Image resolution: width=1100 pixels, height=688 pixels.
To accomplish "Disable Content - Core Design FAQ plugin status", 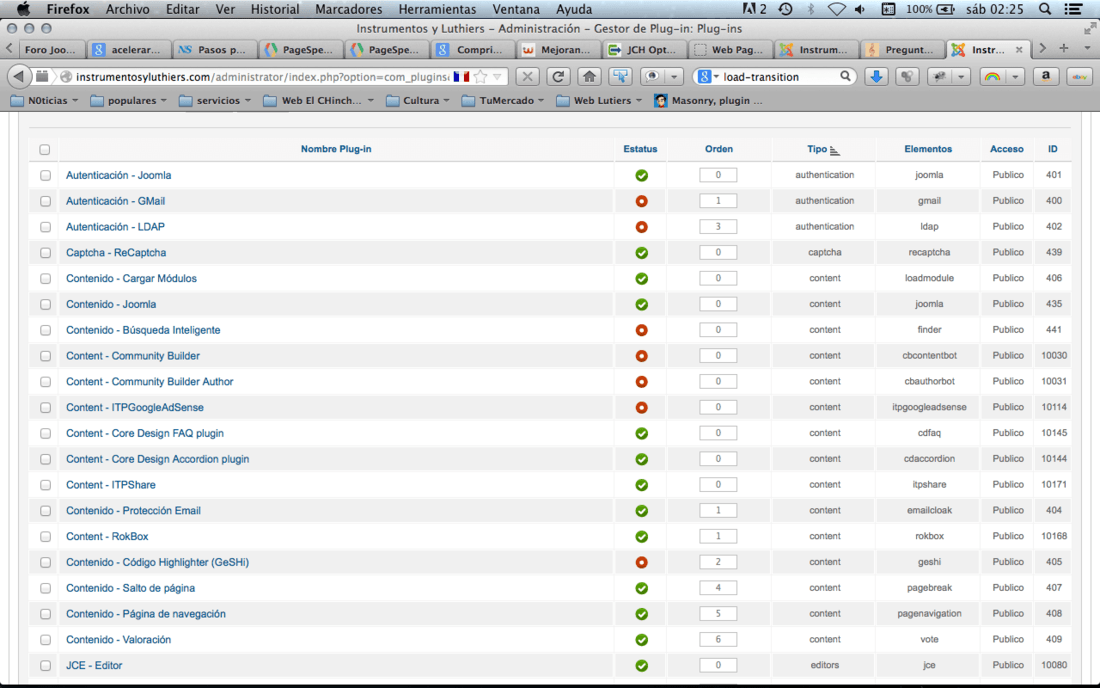I will [641, 433].
